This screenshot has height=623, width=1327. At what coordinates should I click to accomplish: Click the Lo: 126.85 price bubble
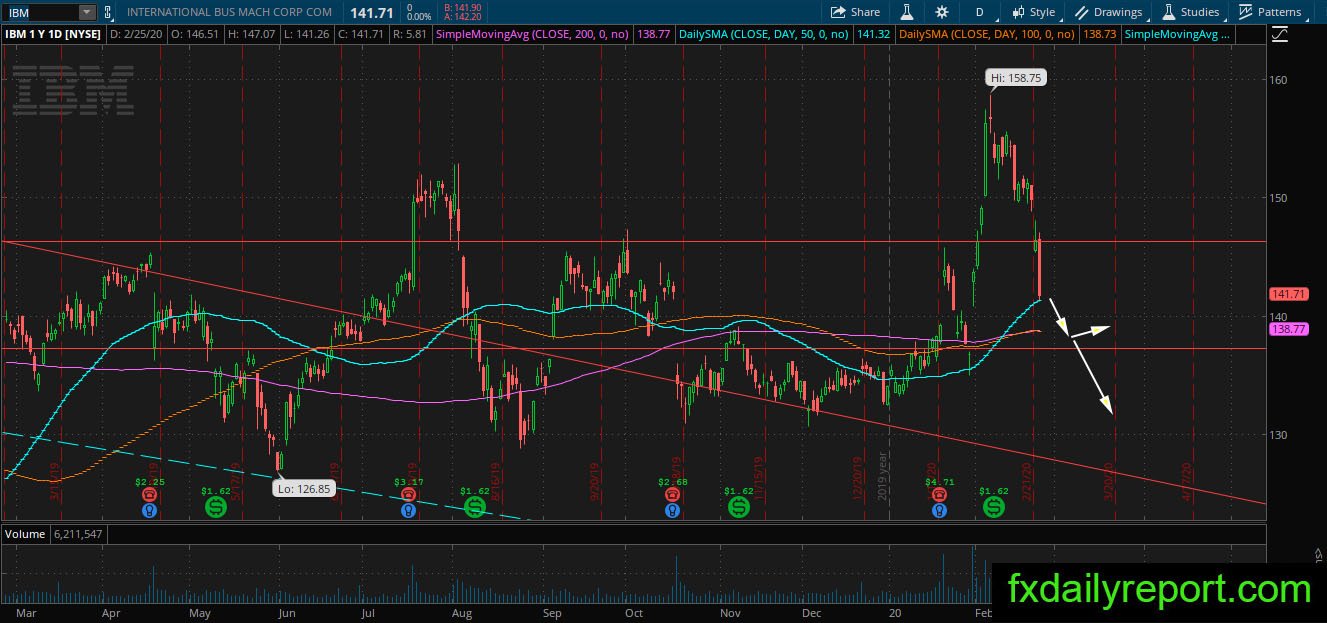304,489
